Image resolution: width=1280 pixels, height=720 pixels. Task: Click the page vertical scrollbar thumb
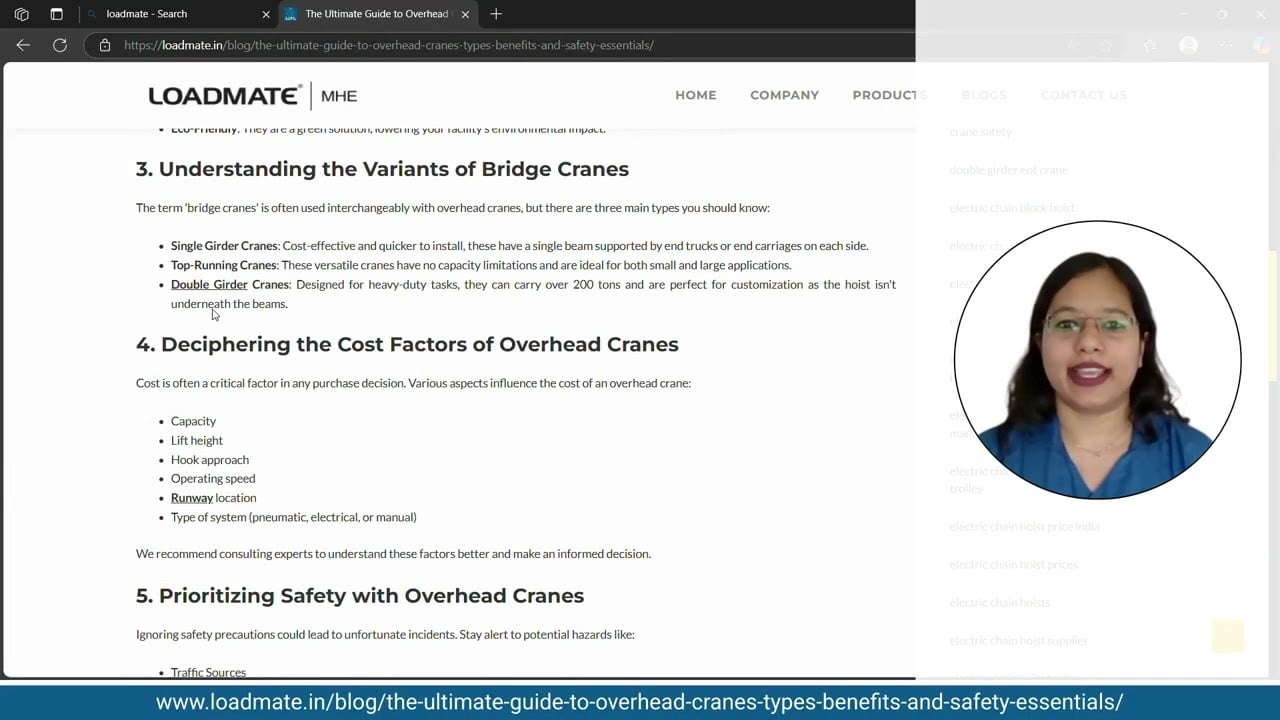pyautogui.click(x=1273, y=315)
